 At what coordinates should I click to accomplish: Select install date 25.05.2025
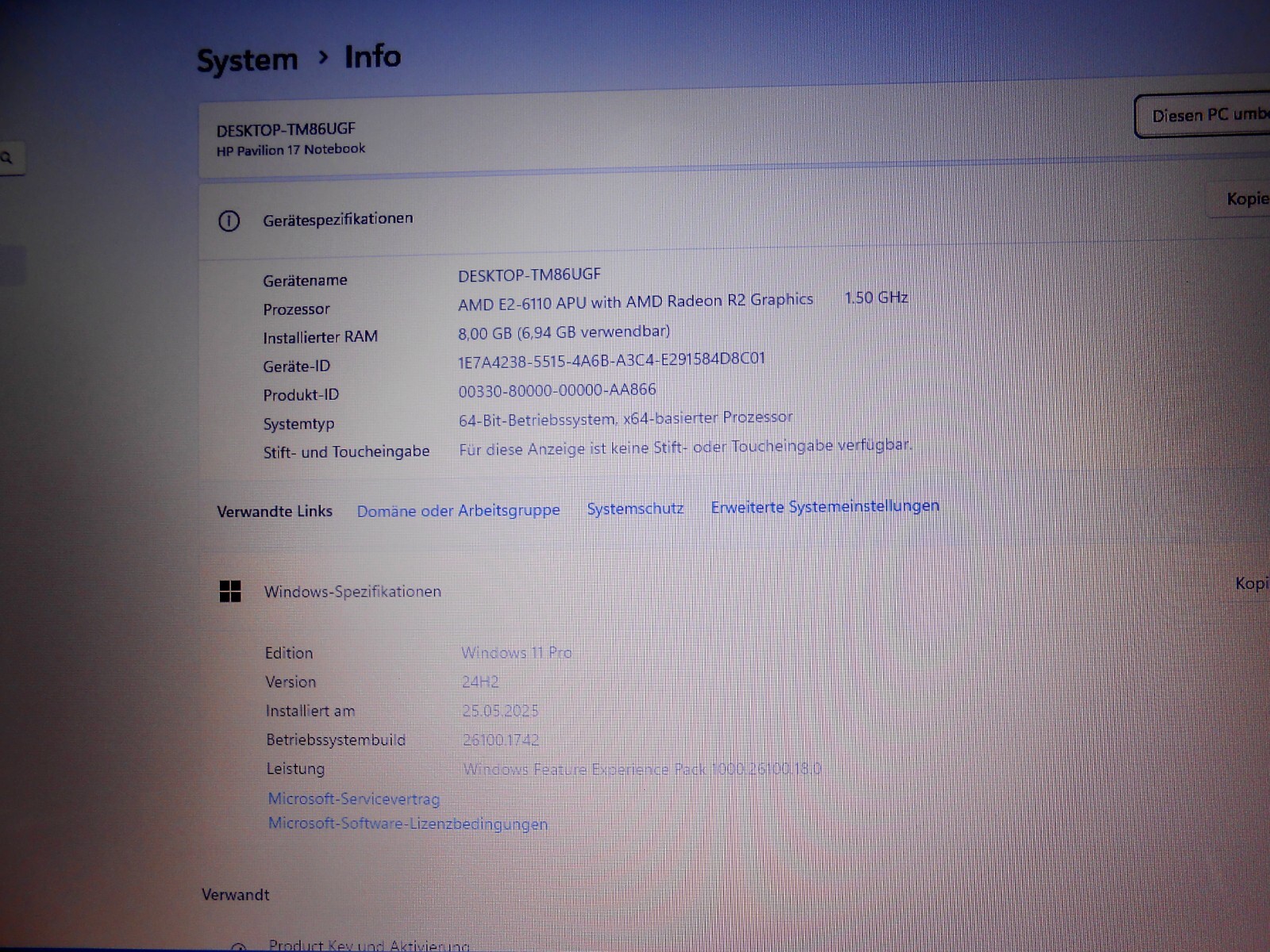tap(500, 710)
